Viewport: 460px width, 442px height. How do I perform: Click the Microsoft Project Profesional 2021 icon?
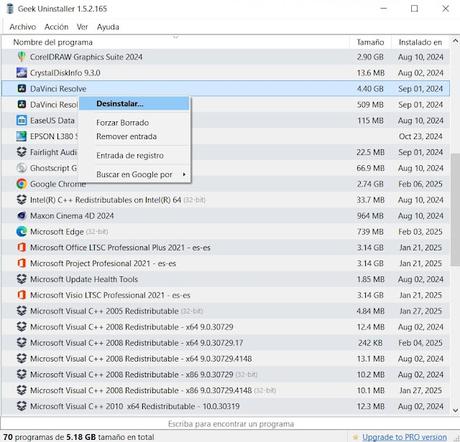point(22,263)
